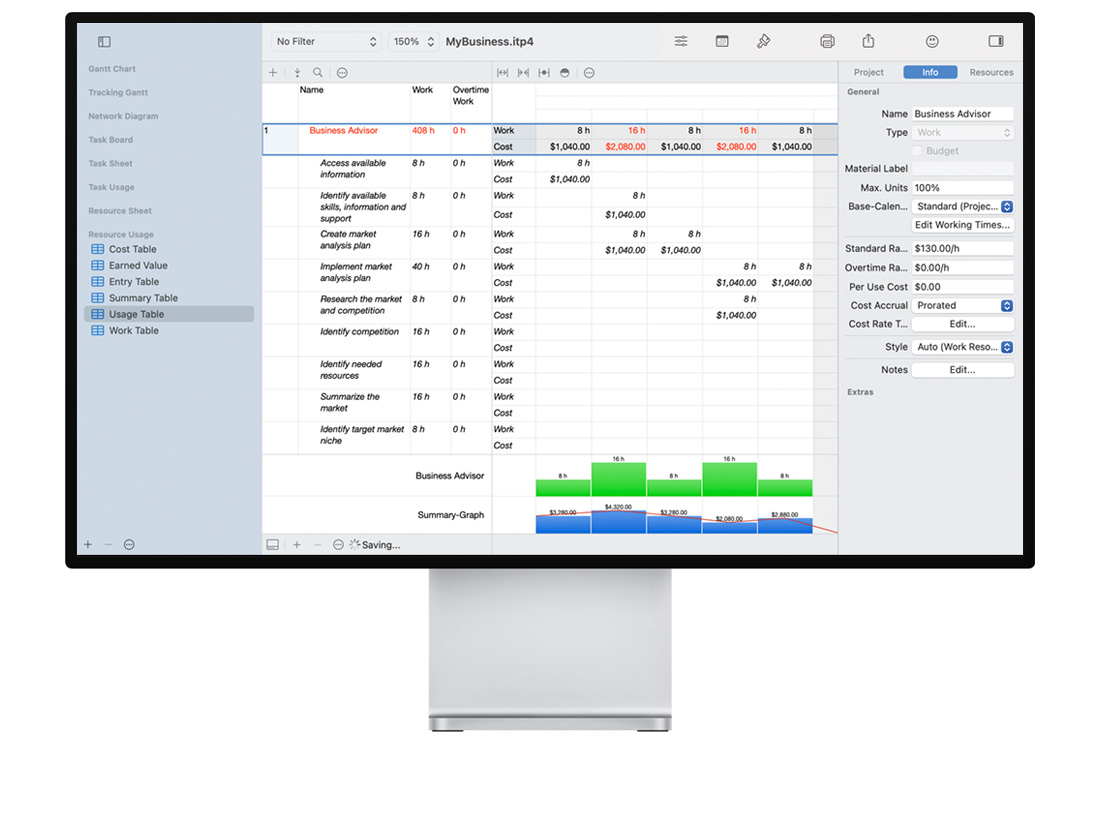Screen dimensions: 1100x820
Task: Open the Task Sheet view
Action: pyautogui.click(x=110, y=163)
